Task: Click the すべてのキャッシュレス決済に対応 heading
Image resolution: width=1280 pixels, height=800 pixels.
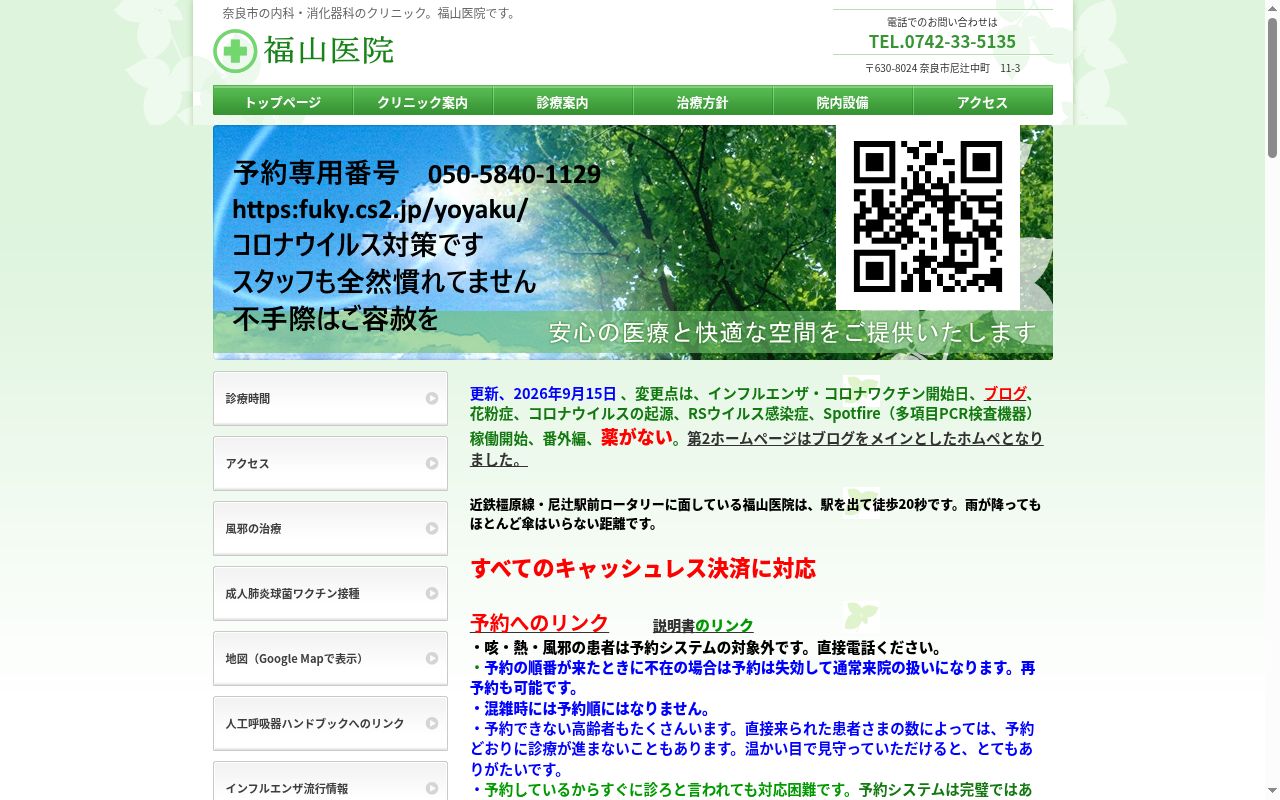Action: tap(643, 568)
